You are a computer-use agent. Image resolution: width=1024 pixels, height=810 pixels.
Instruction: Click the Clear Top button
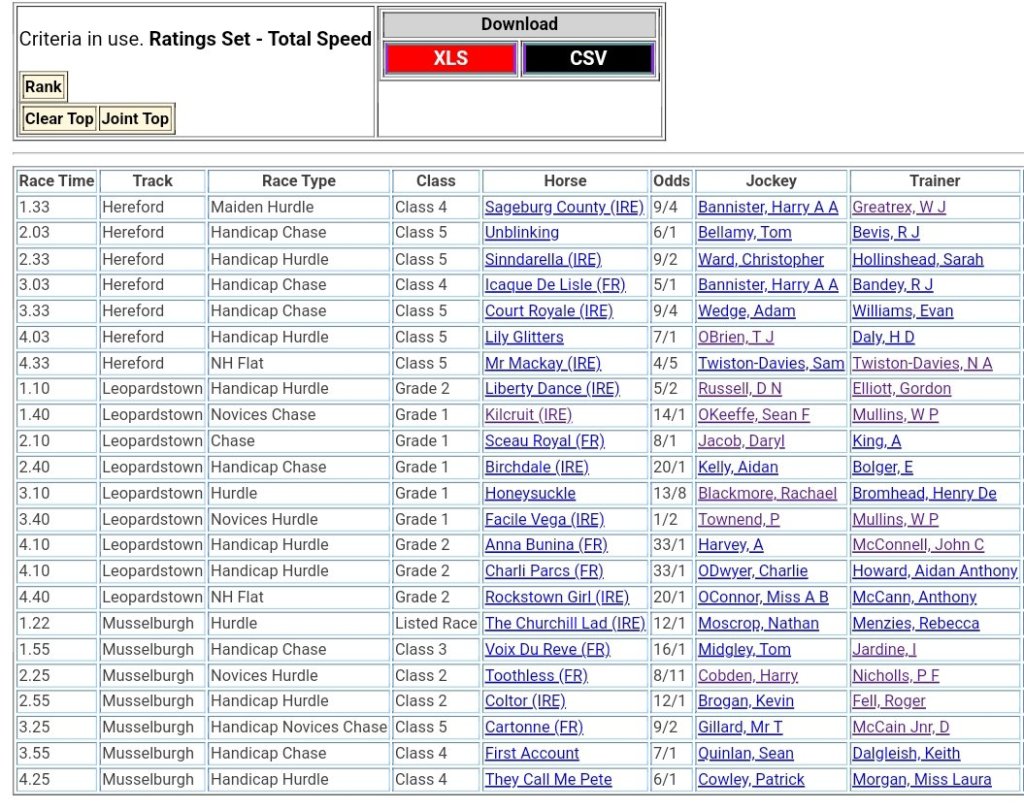click(x=59, y=119)
